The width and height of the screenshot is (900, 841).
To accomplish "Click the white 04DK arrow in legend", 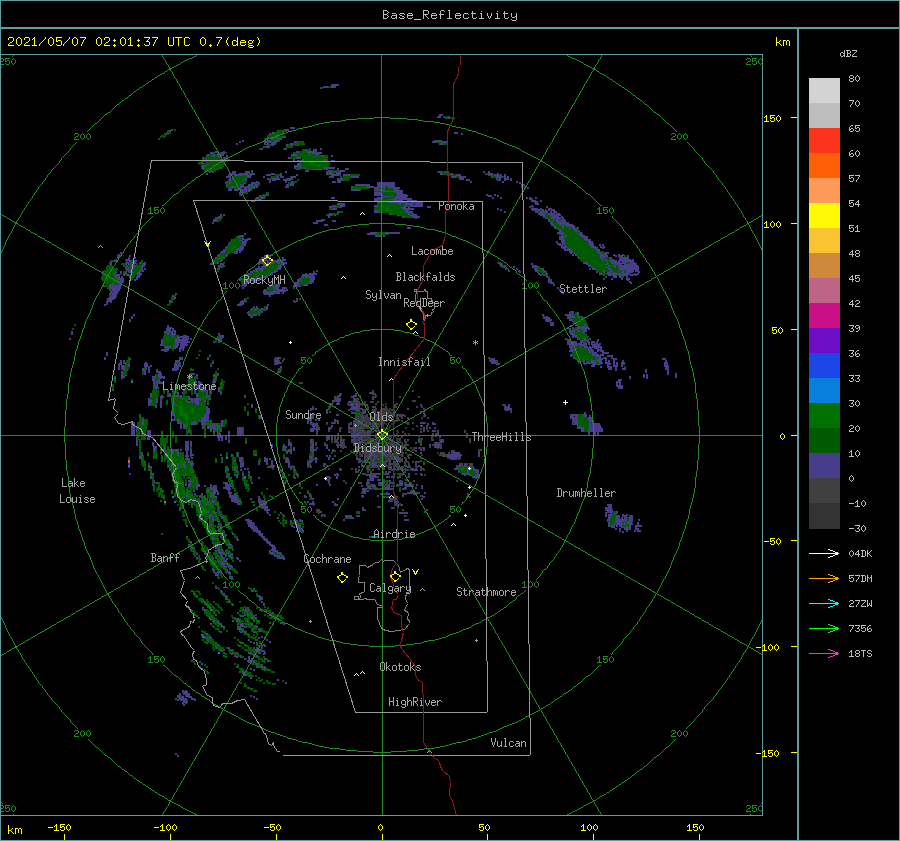I will click(x=824, y=553).
